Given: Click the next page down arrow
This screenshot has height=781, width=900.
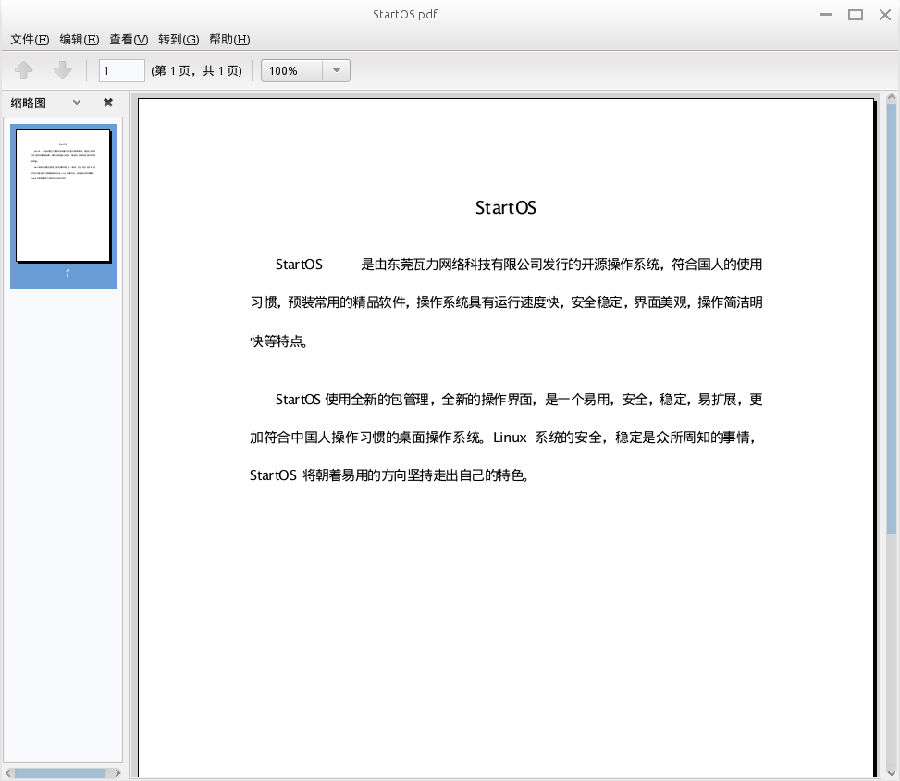Looking at the screenshot, I should (62, 70).
